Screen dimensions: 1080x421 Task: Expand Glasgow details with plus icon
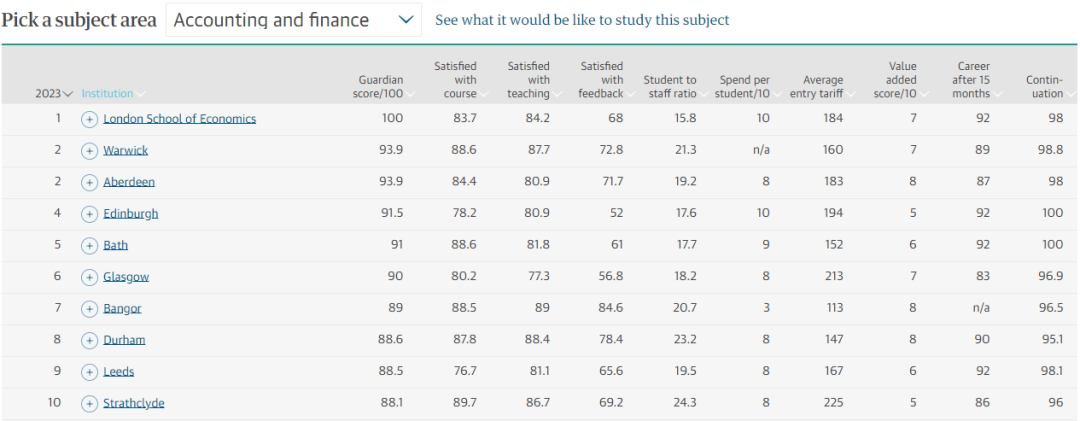click(89, 277)
